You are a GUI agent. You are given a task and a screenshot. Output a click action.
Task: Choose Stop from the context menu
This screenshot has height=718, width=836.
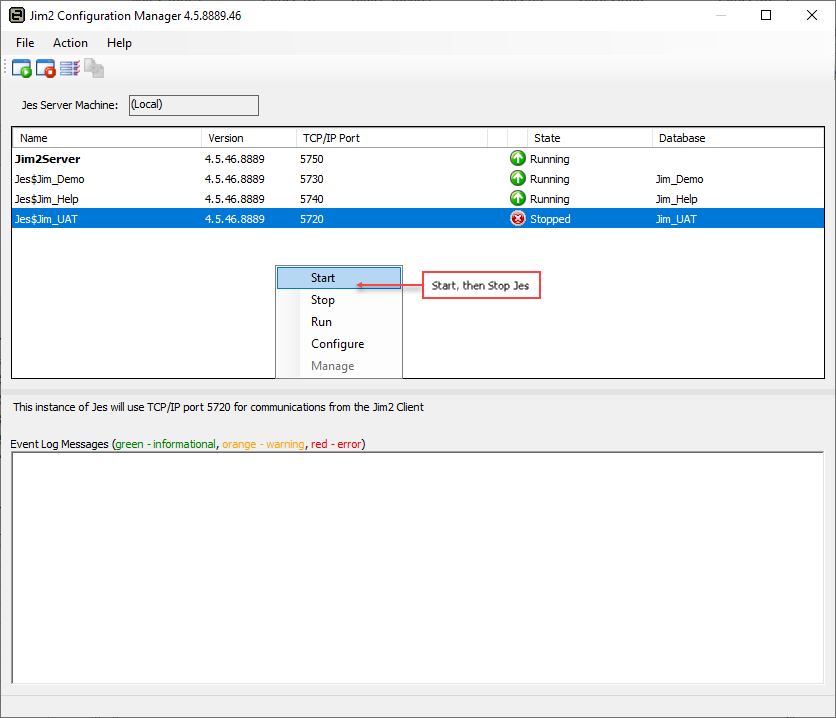[323, 300]
